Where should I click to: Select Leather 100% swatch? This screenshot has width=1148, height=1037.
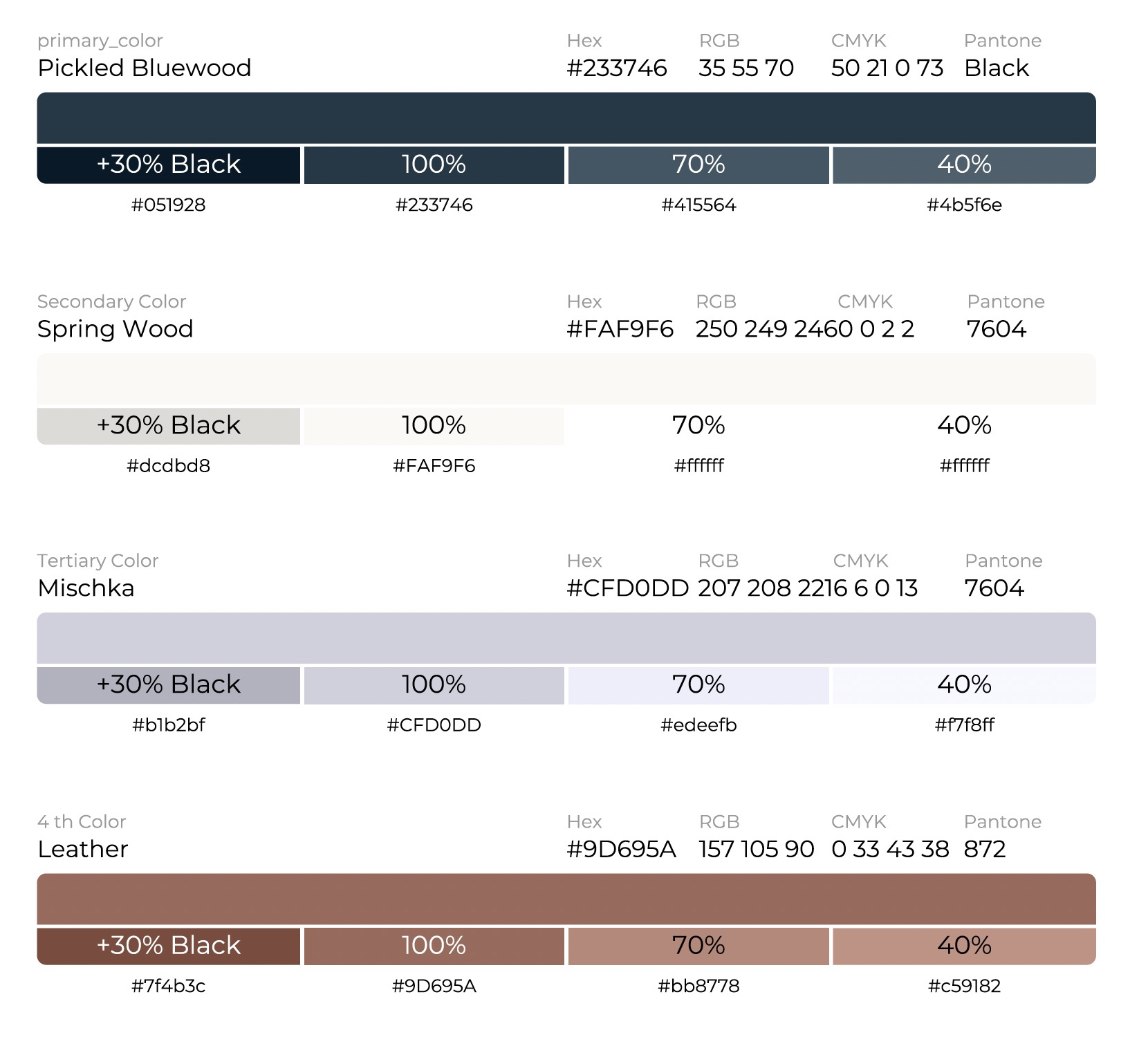point(434,946)
